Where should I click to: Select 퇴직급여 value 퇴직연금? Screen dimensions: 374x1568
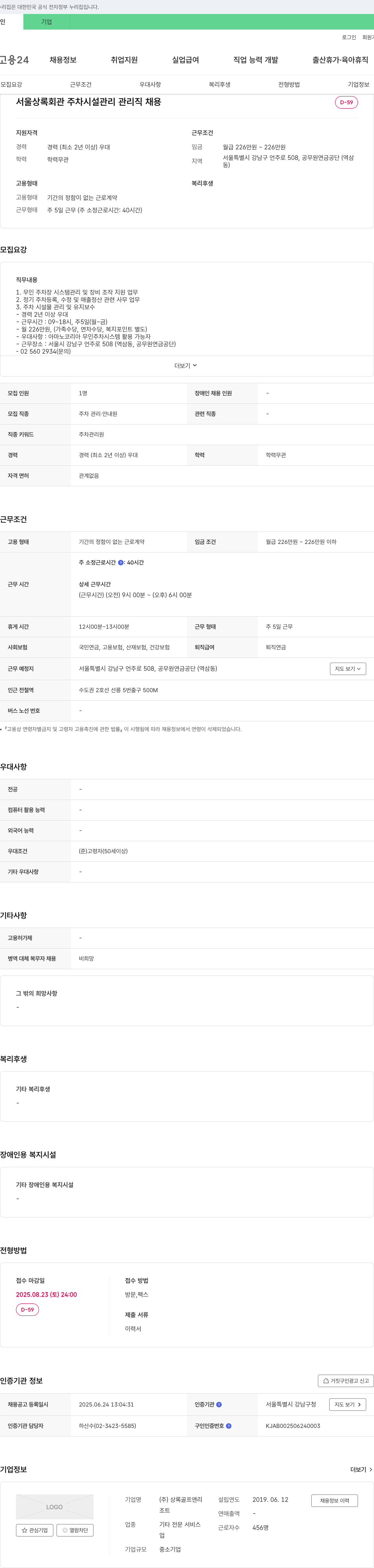tap(276, 648)
